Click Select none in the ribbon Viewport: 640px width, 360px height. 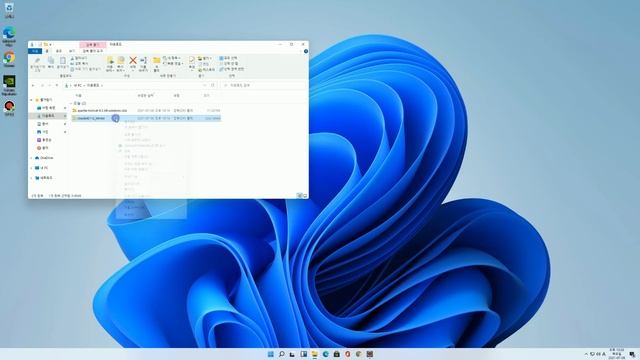click(x=229, y=64)
